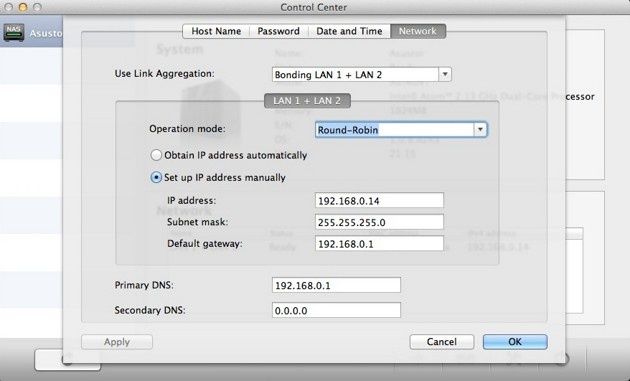
Task: Click the Asustor device name in sidebar
Action: tap(45, 33)
